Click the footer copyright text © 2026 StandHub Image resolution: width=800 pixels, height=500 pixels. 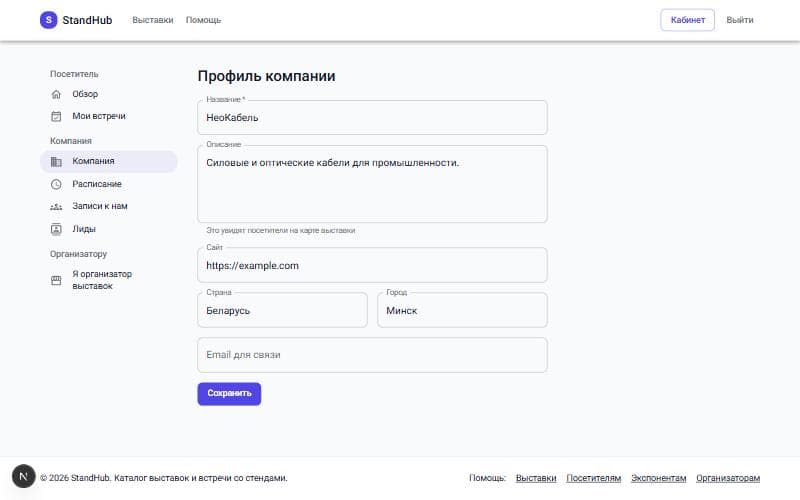click(x=164, y=478)
